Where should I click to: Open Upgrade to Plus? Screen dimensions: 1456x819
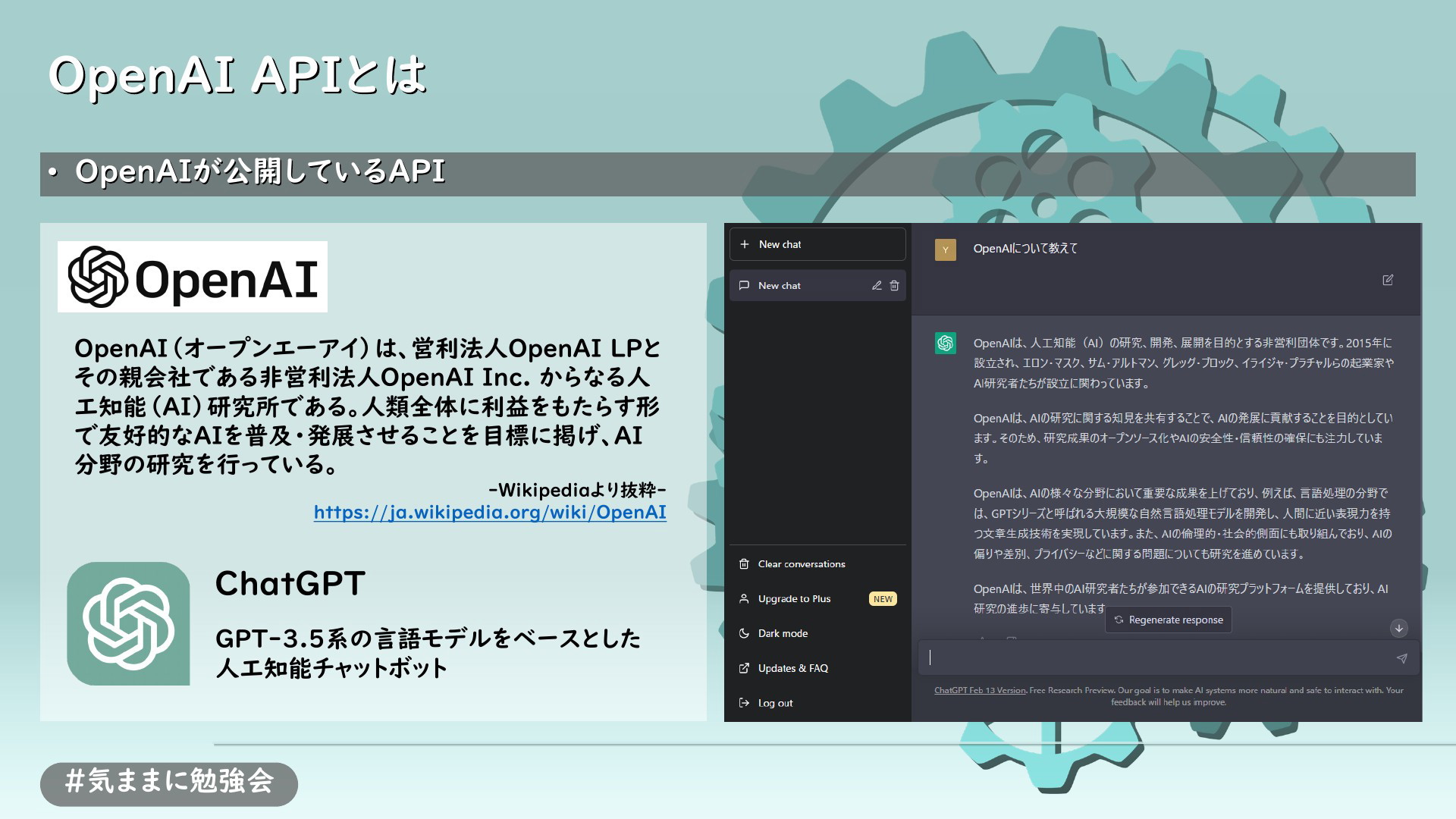tap(817, 598)
